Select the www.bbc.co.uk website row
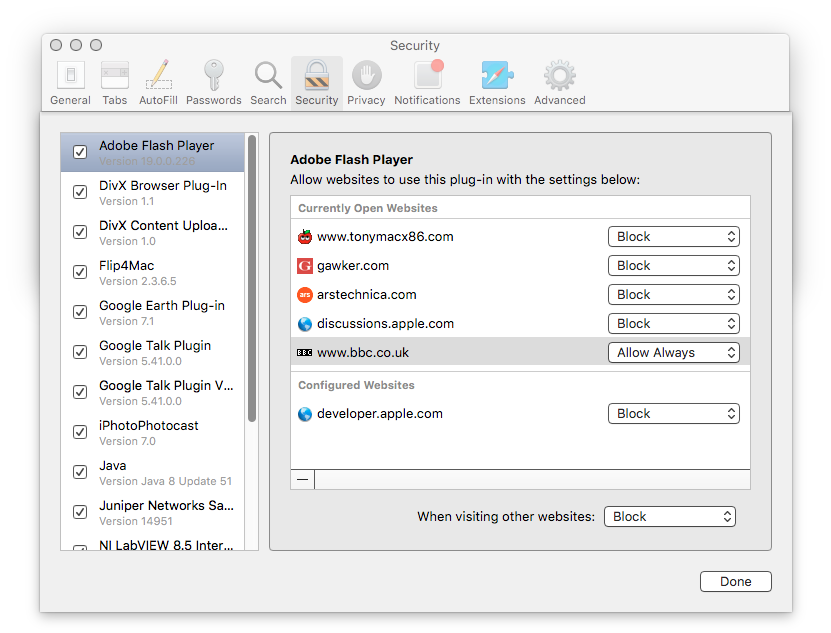The height and width of the screenshot is (633, 831). click(520, 353)
